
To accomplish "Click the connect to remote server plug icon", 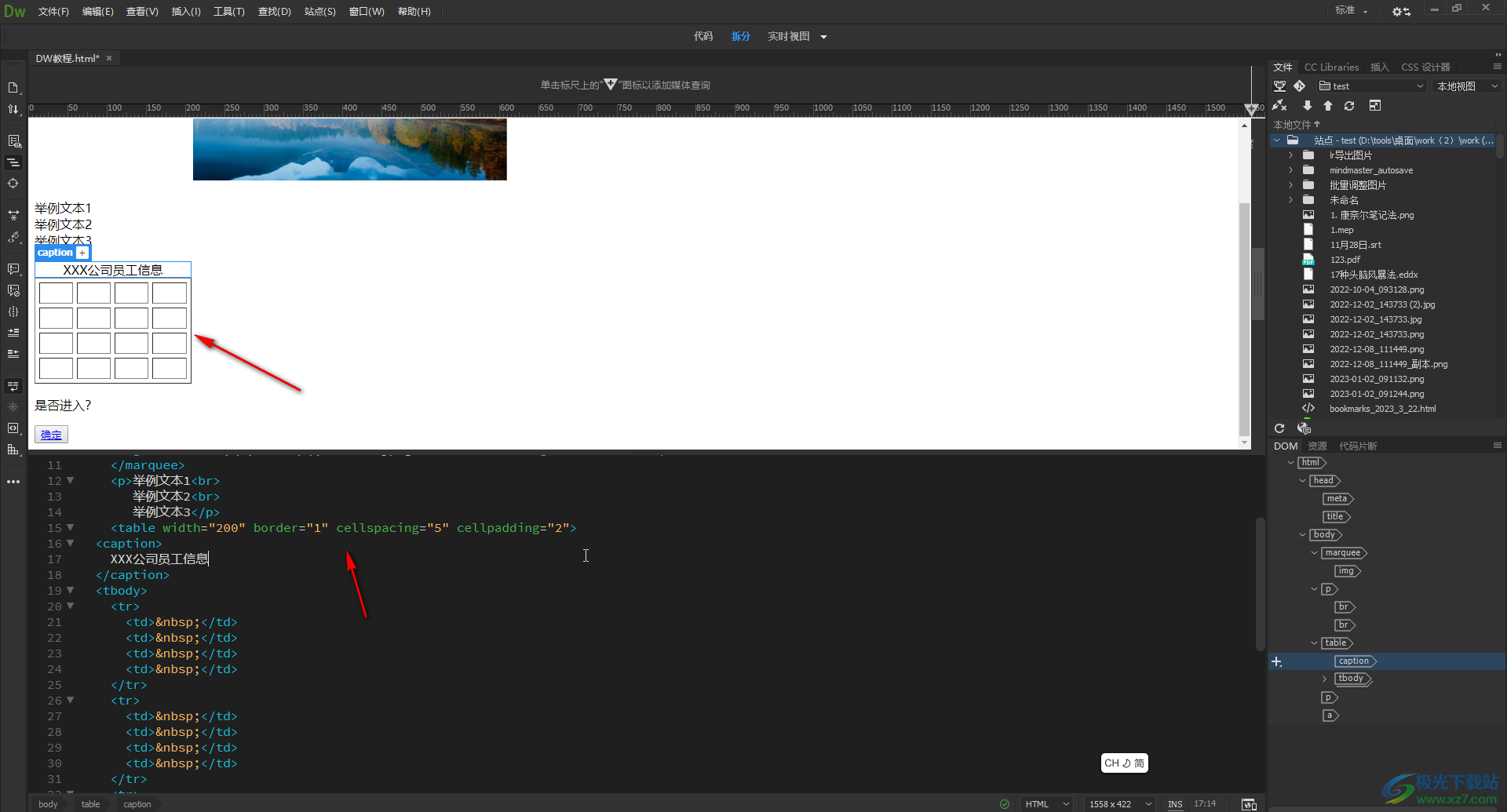I will 1279,106.
